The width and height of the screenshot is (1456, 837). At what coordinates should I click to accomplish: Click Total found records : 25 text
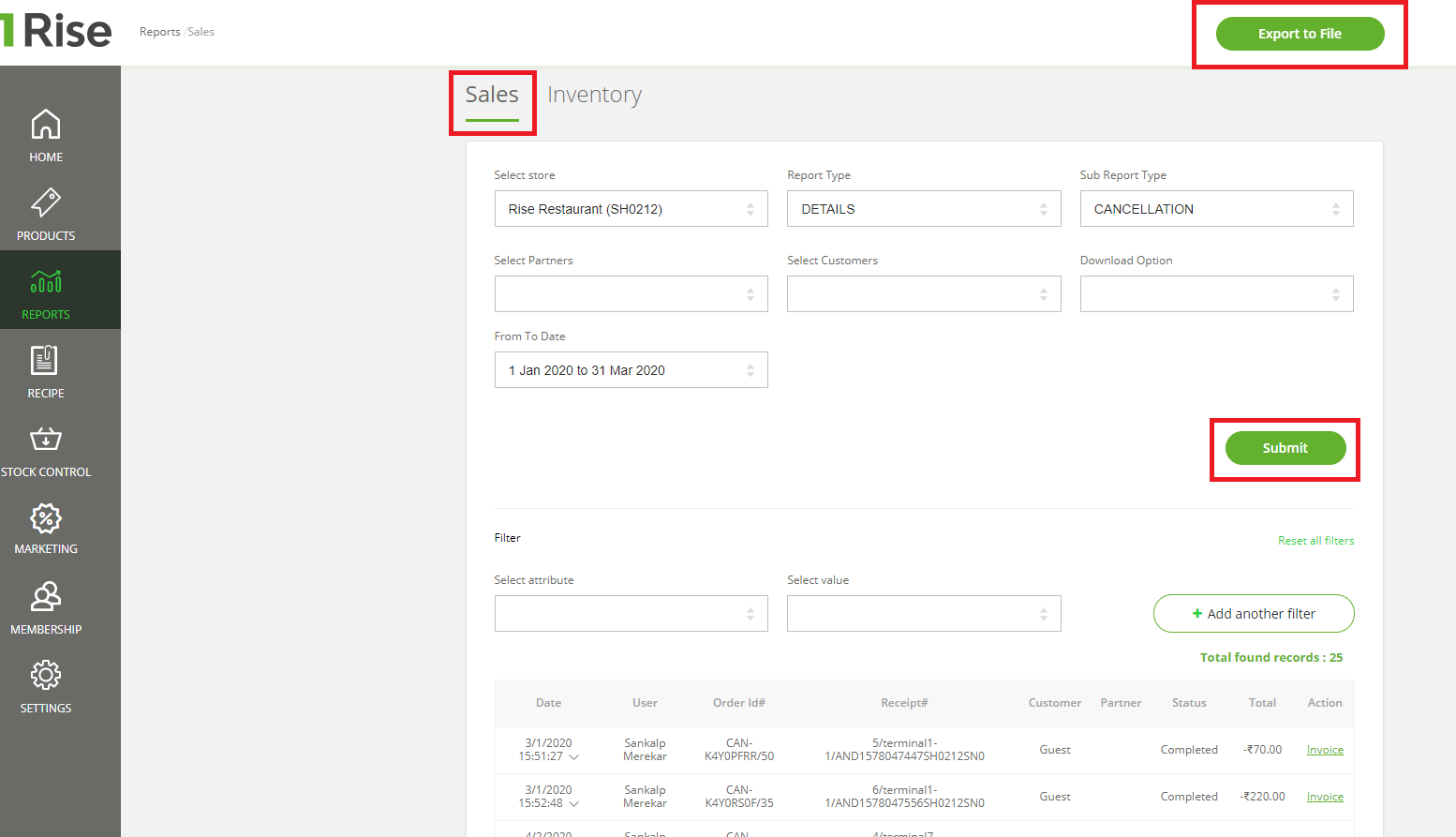[1271, 658]
